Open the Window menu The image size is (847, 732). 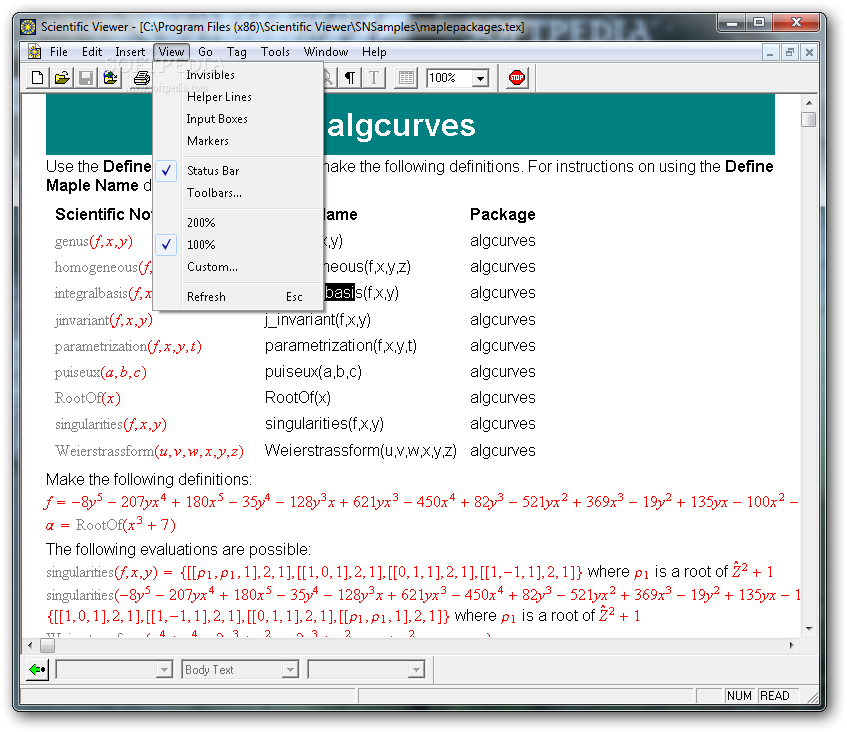coord(326,52)
